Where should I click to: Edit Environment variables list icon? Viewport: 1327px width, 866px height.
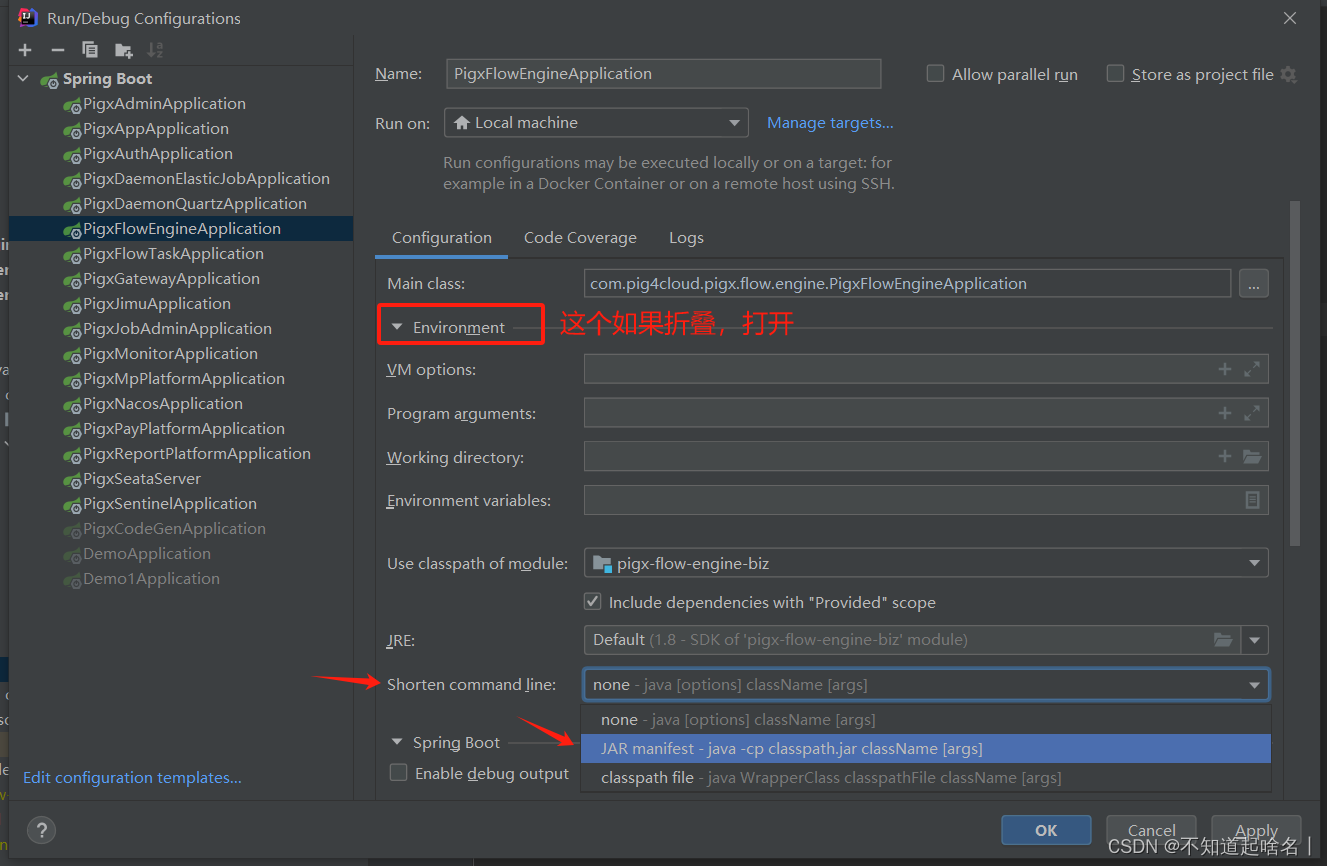pyautogui.click(x=1252, y=500)
